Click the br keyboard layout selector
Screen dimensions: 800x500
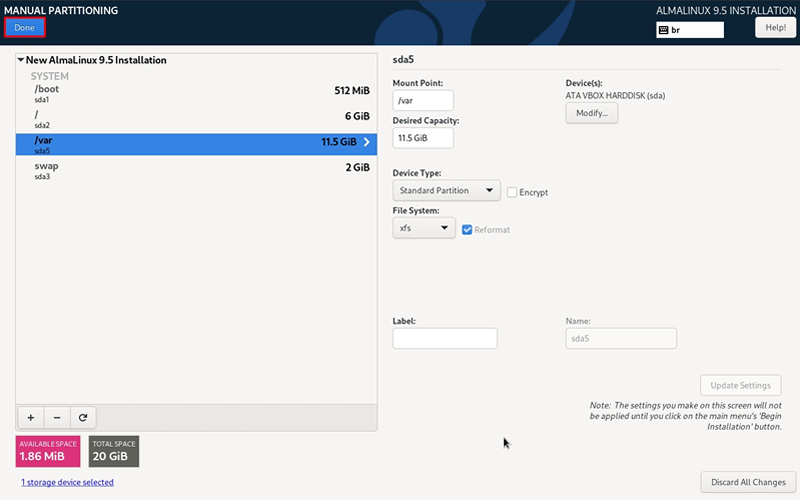pyautogui.click(x=690, y=30)
